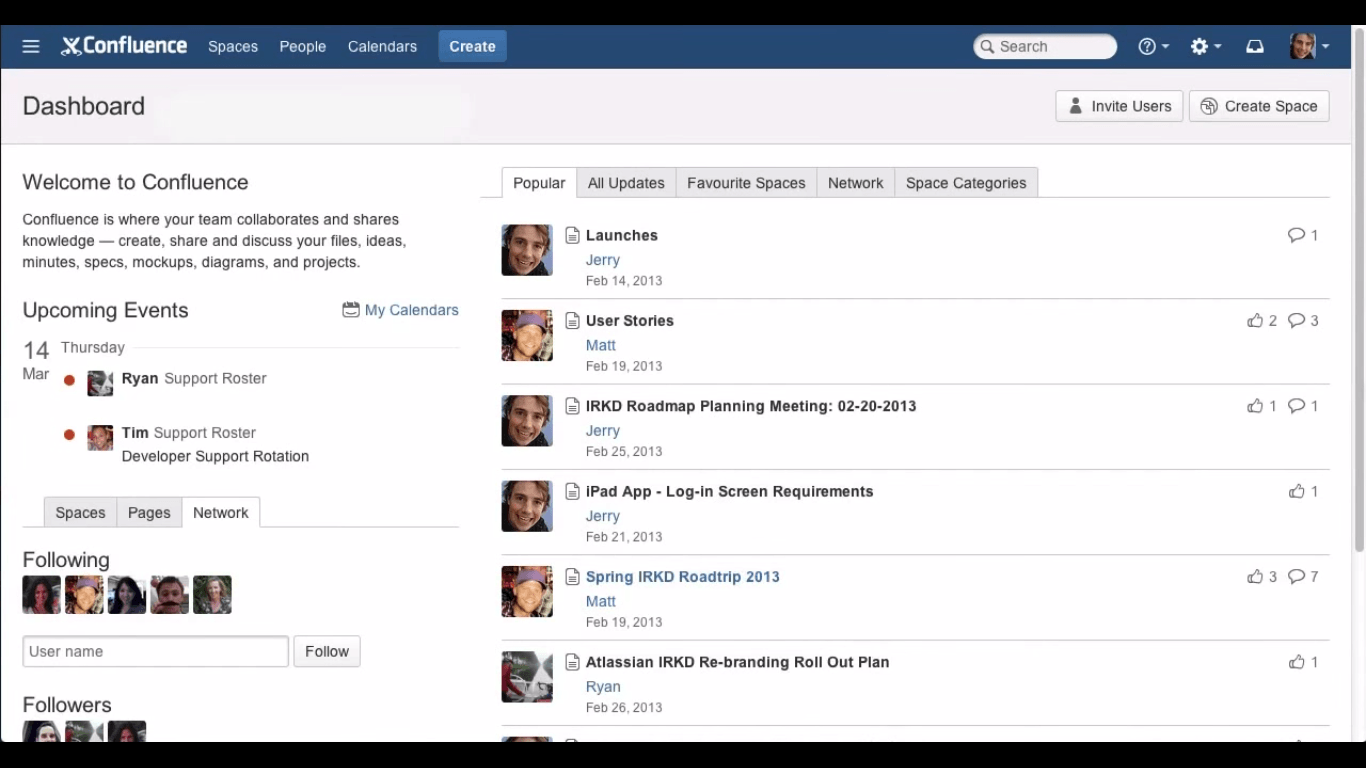Image resolution: width=1366 pixels, height=768 pixels.
Task: Click the page icon beside IRKD Roadmap Planning Meeting
Action: (x=572, y=406)
